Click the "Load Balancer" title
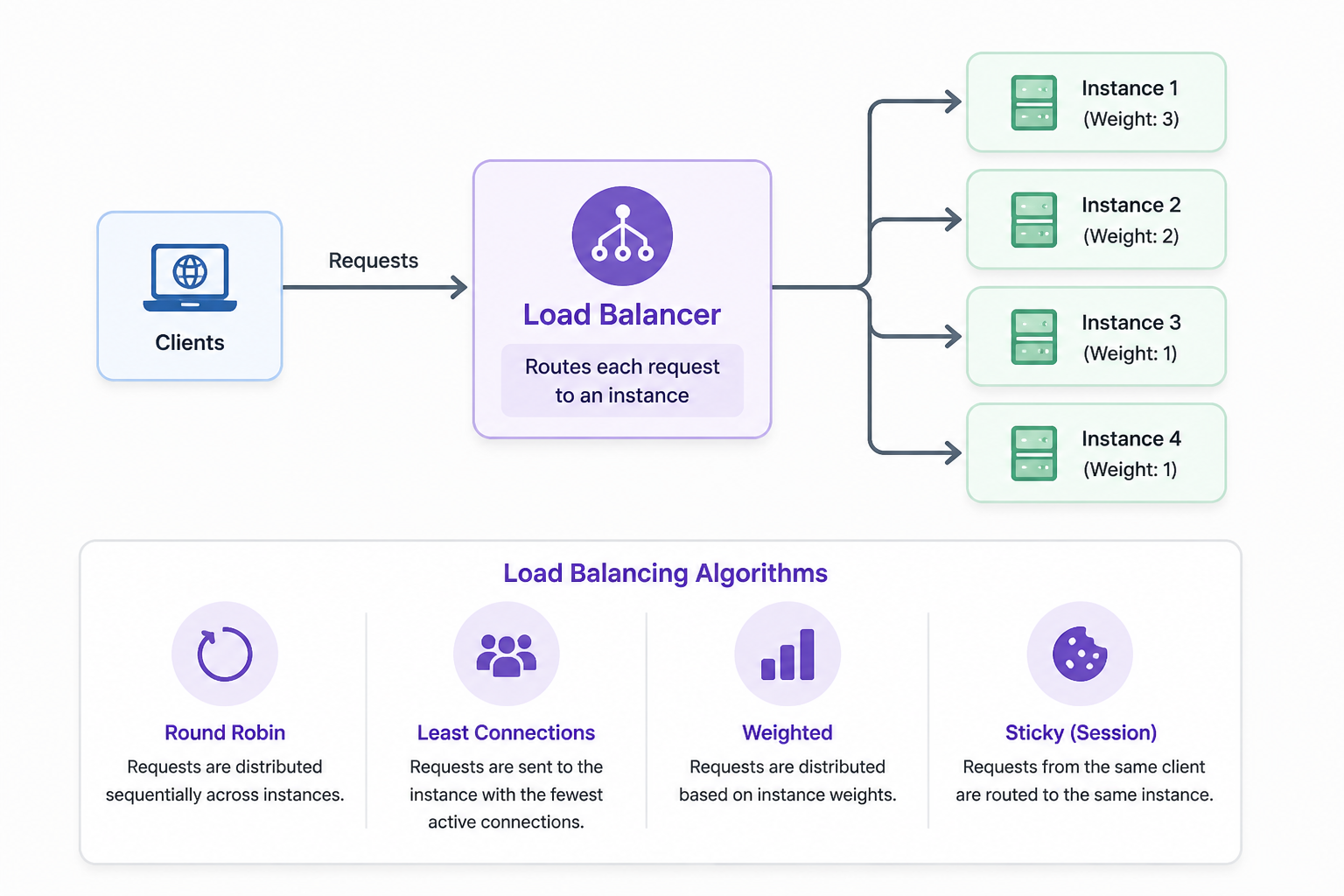 tap(622, 315)
